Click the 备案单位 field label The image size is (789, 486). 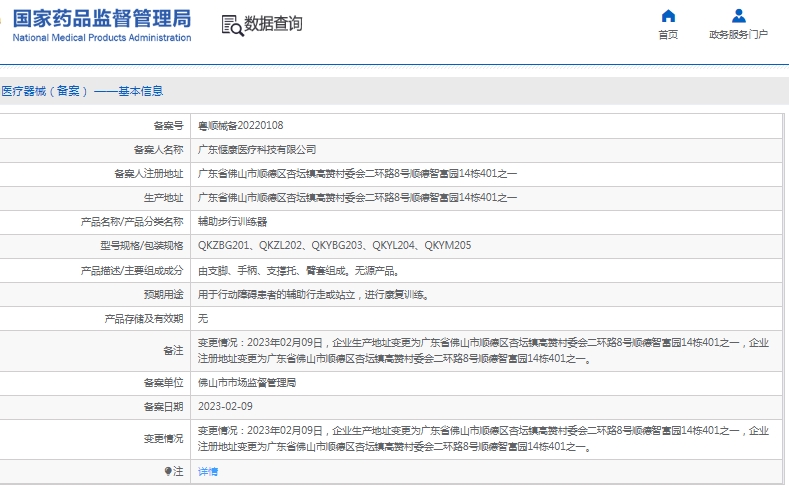point(164,383)
